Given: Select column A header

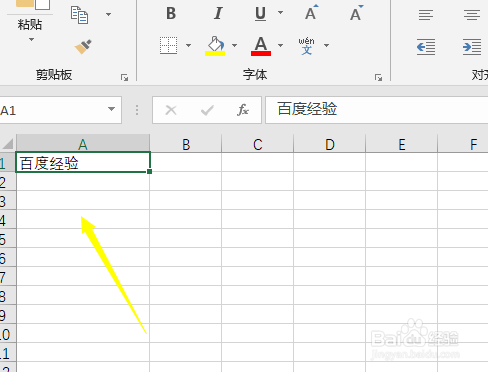Looking at the screenshot, I should (x=83, y=144).
